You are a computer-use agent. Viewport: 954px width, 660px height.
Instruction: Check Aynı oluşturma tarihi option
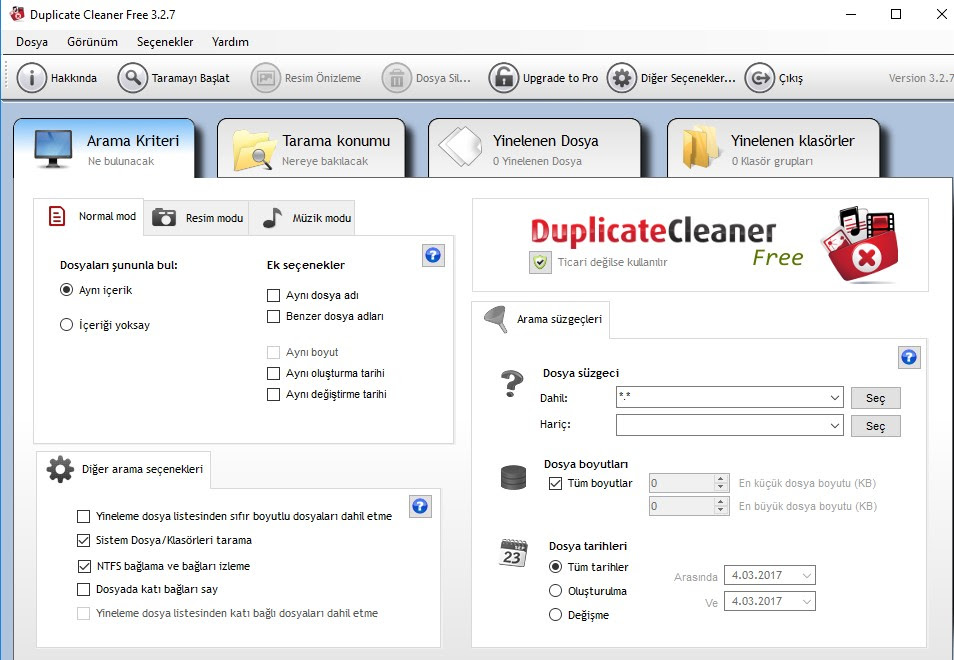tap(274, 373)
